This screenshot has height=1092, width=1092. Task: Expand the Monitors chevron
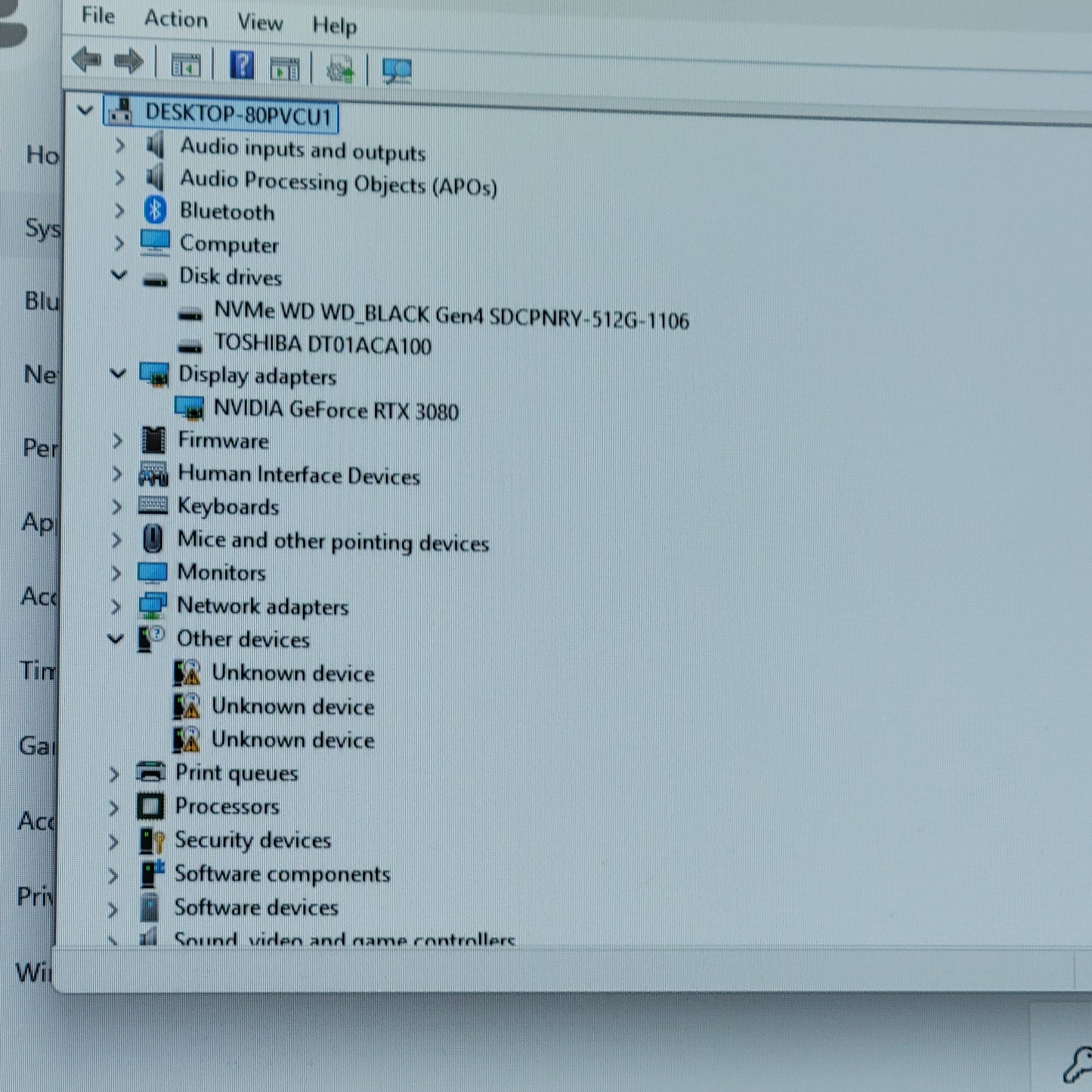tap(116, 572)
